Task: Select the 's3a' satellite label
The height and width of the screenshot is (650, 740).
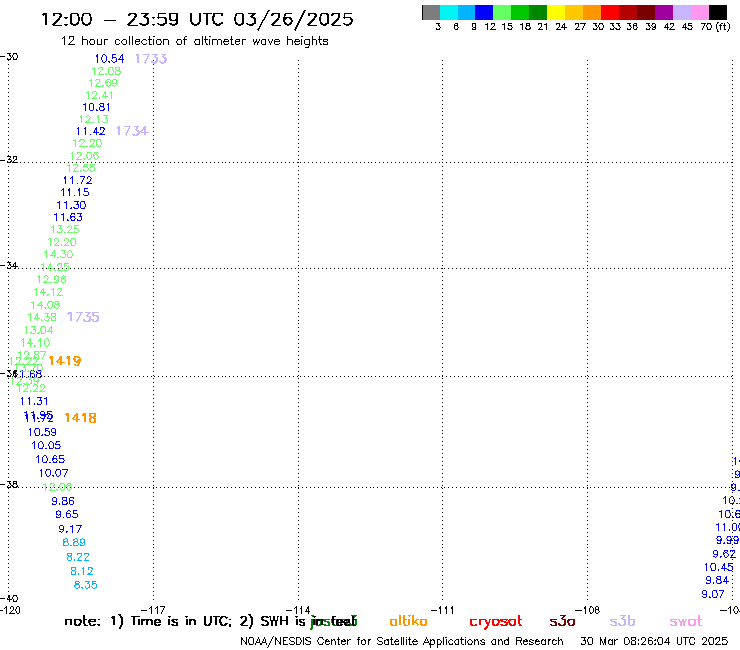Action: pos(562,622)
